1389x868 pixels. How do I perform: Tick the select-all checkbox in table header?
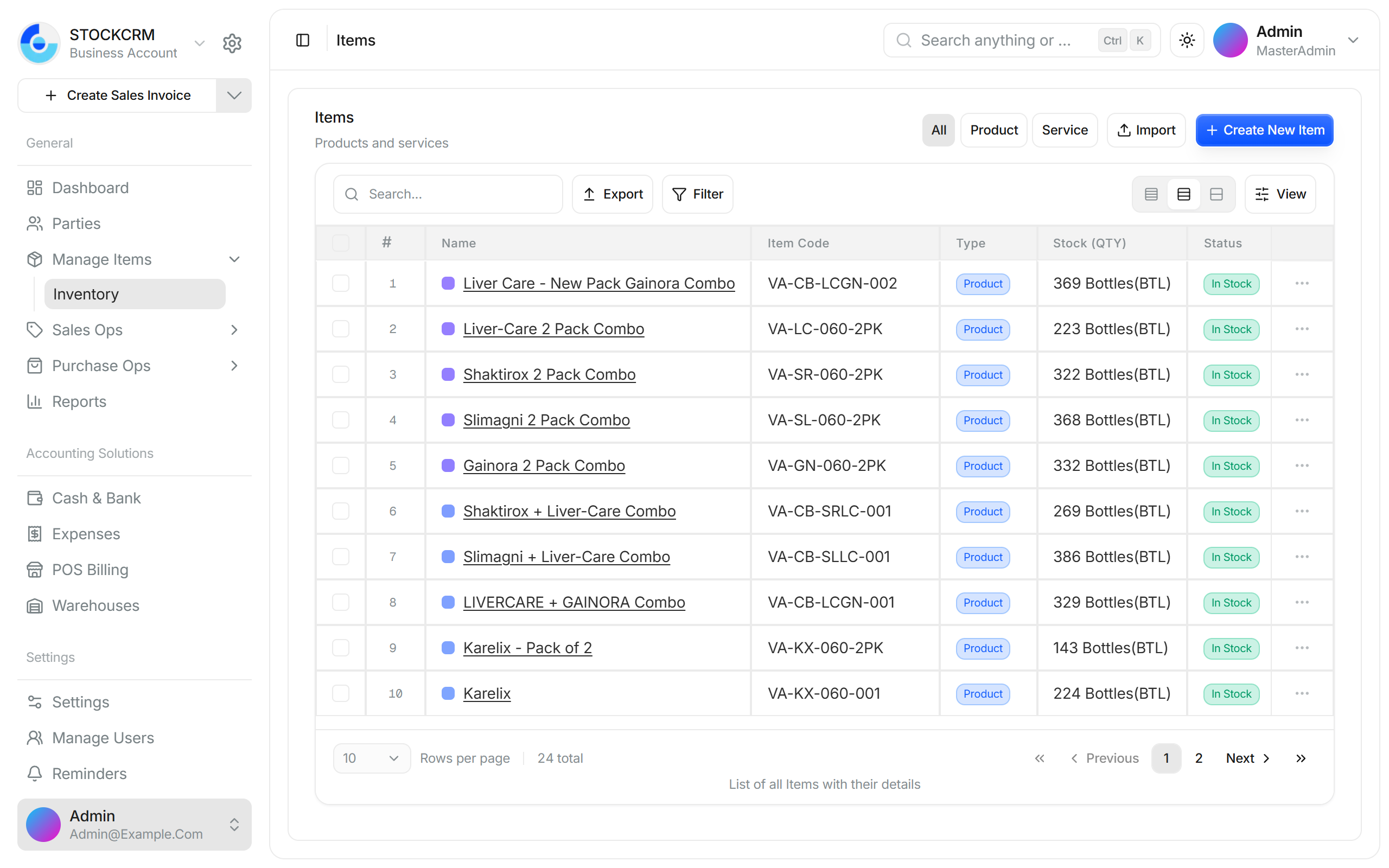[340, 243]
